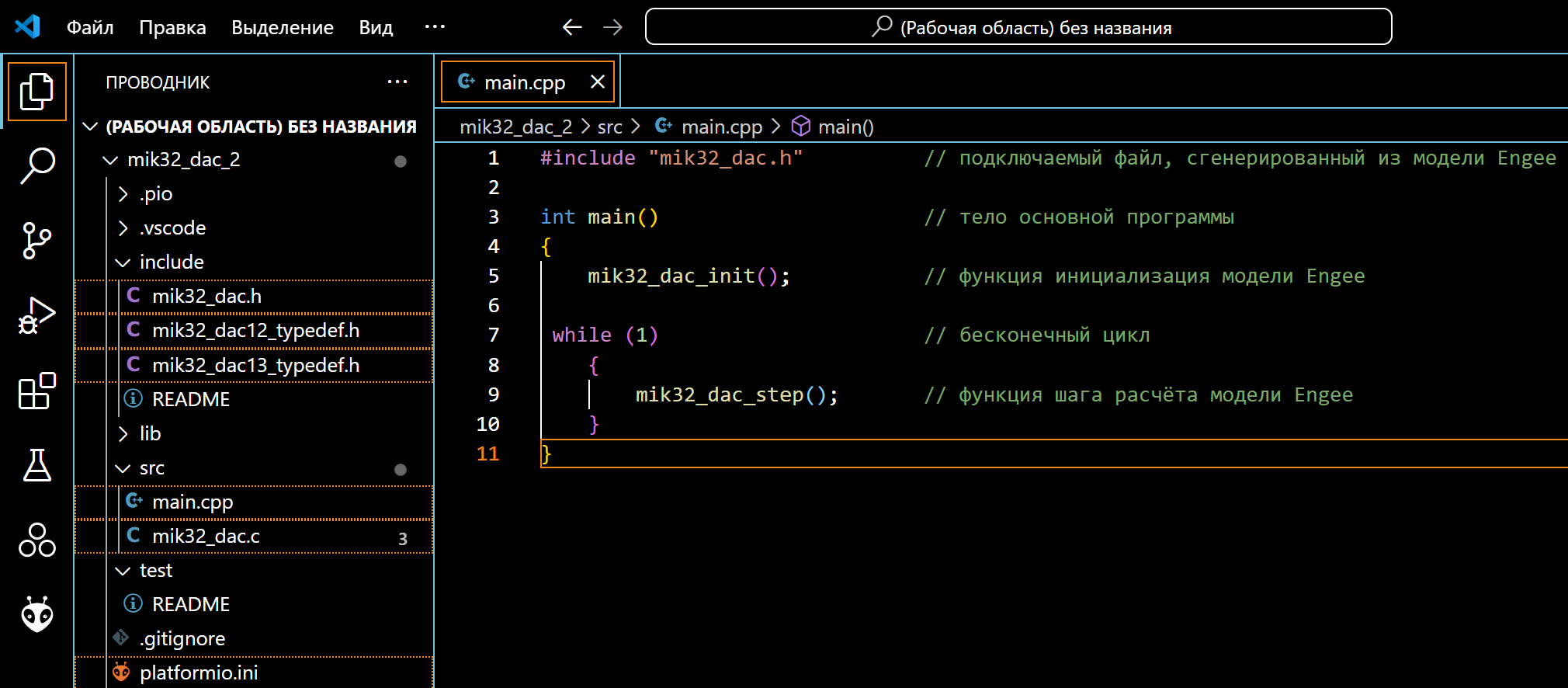Expand the lib folder
The height and width of the screenshot is (688, 1568).
150,434
